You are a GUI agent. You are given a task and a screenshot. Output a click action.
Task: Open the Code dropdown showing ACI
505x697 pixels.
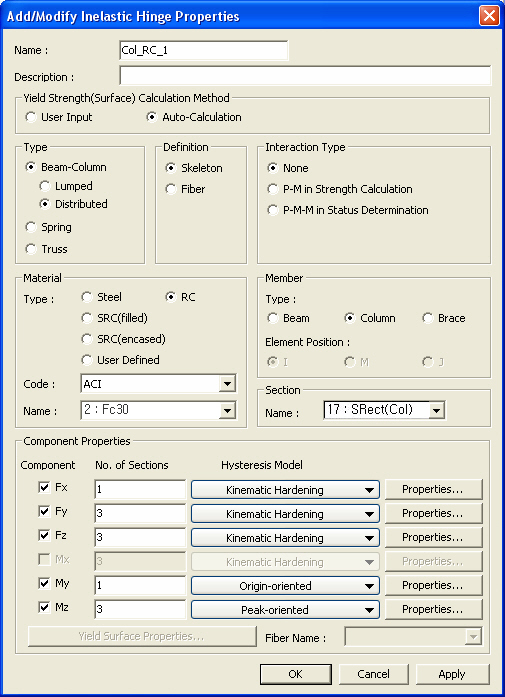[159, 384]
